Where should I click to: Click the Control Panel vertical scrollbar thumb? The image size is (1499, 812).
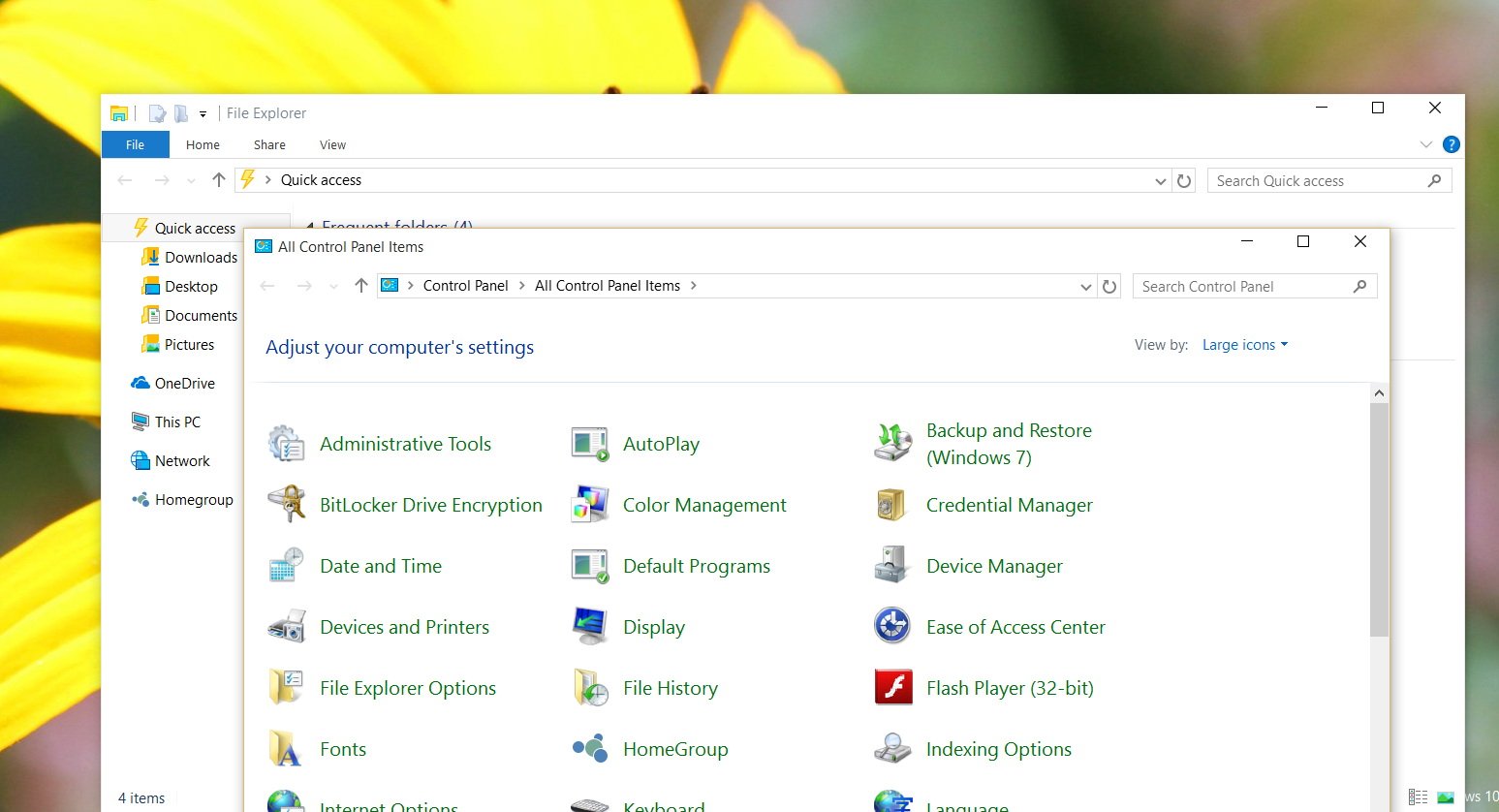(1380, 519)
